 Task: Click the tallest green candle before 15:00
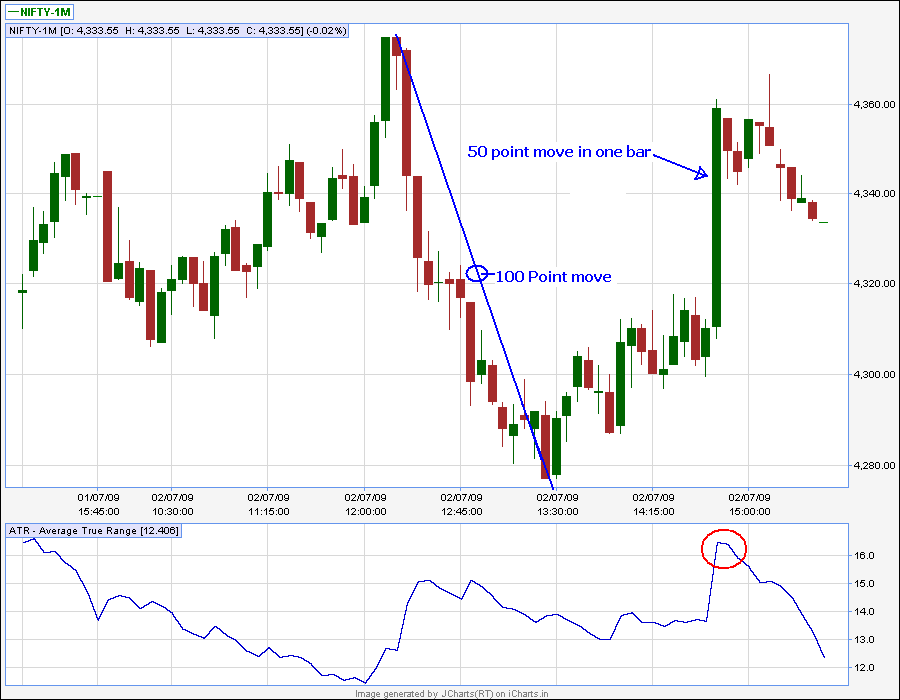pyautogui.click(x=716, y=218)
